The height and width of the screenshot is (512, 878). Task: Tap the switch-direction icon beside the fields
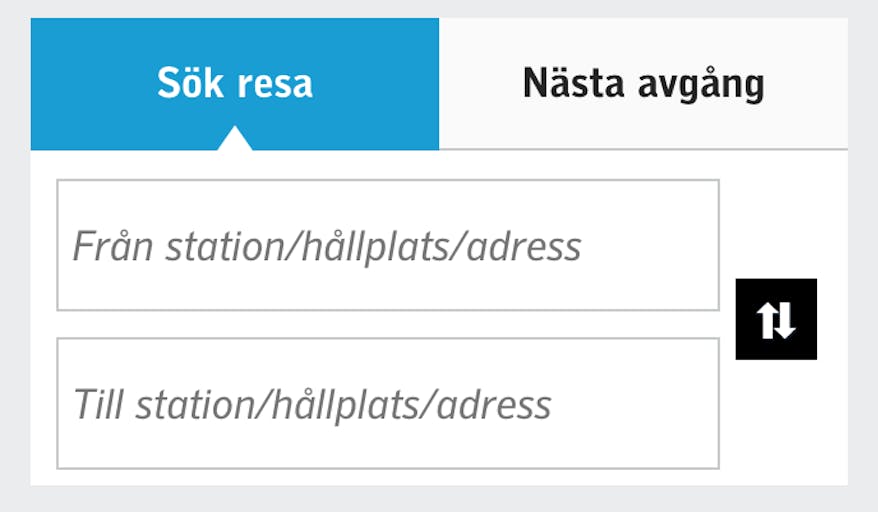[776, 319]
